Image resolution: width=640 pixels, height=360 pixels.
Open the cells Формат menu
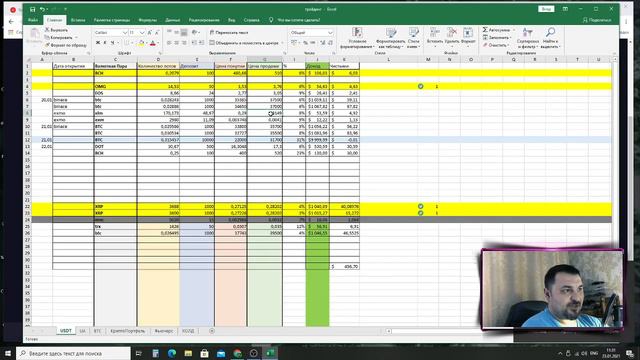click(468, 37)
